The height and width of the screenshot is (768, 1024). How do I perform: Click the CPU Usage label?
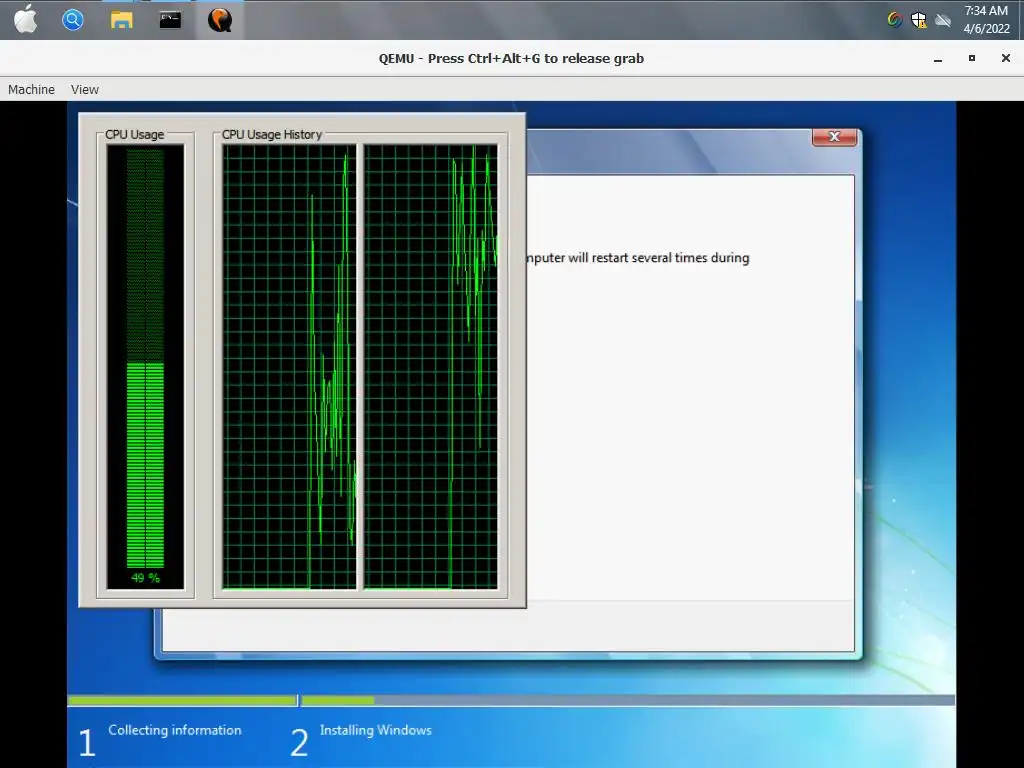coord(135,135)
